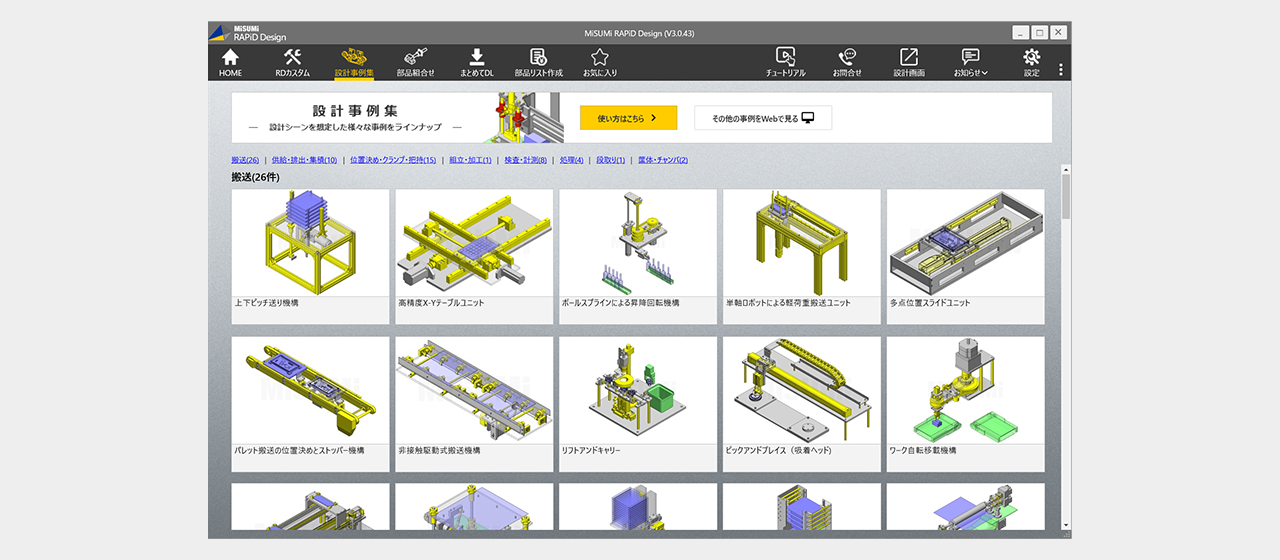Click the 使い方はこちら yellow button
1280x560 pixels.
[628, 118]
